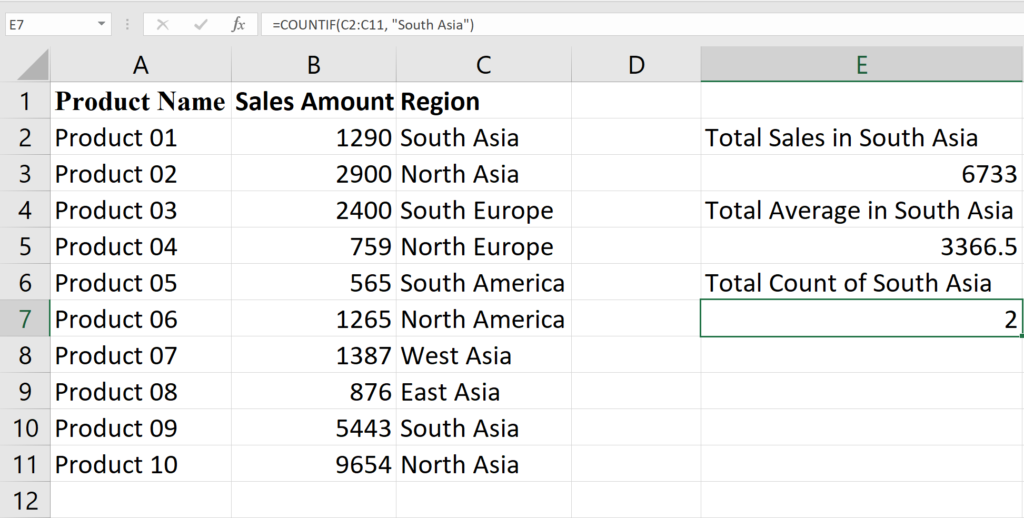The image size is (1024, 518).
Task: Select row 4 header
Action: 25,210
